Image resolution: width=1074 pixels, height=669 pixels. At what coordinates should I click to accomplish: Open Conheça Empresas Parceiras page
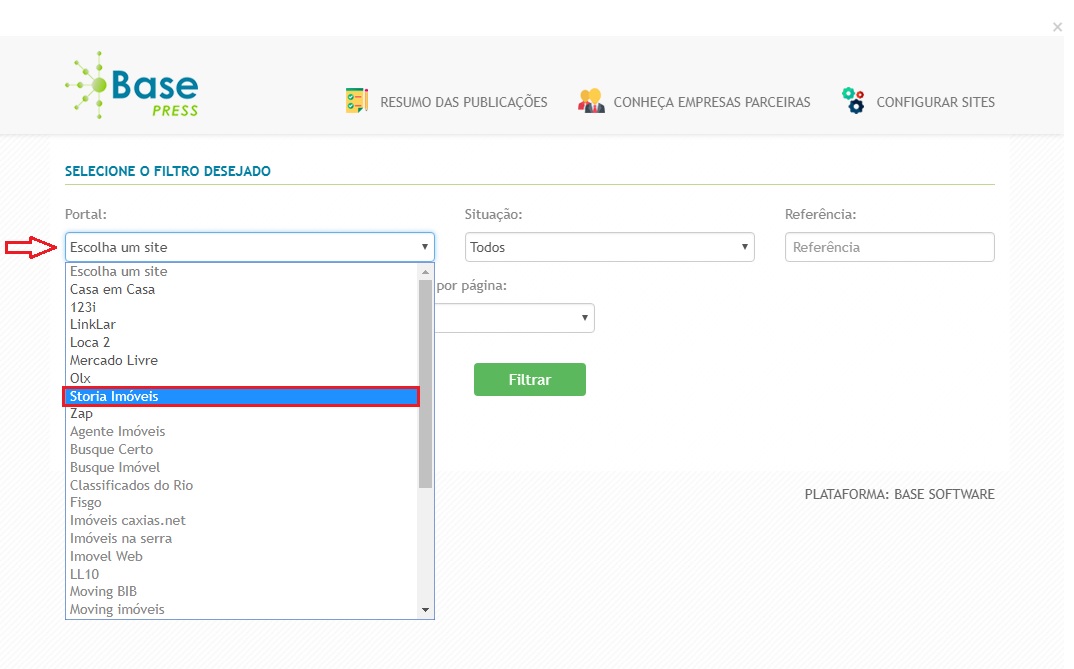pos(711,102)
